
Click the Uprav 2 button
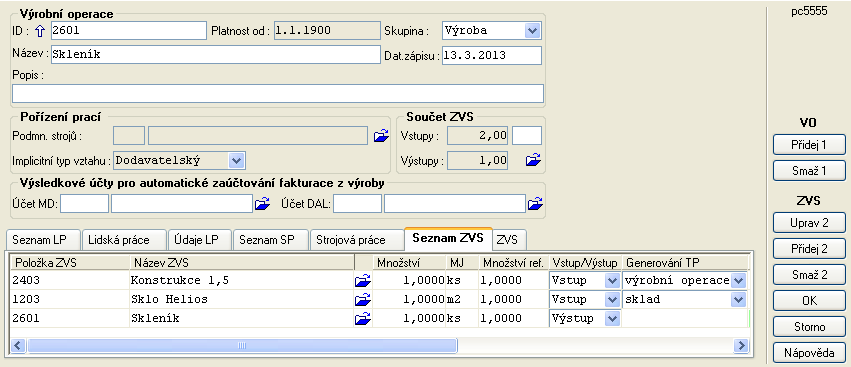tap(809, 223)
